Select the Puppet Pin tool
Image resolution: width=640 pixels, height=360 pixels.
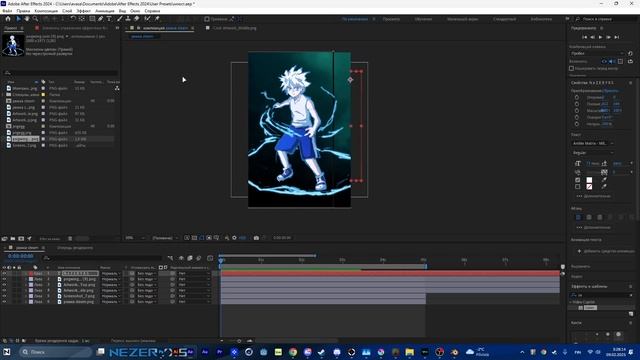pos(157,19)
